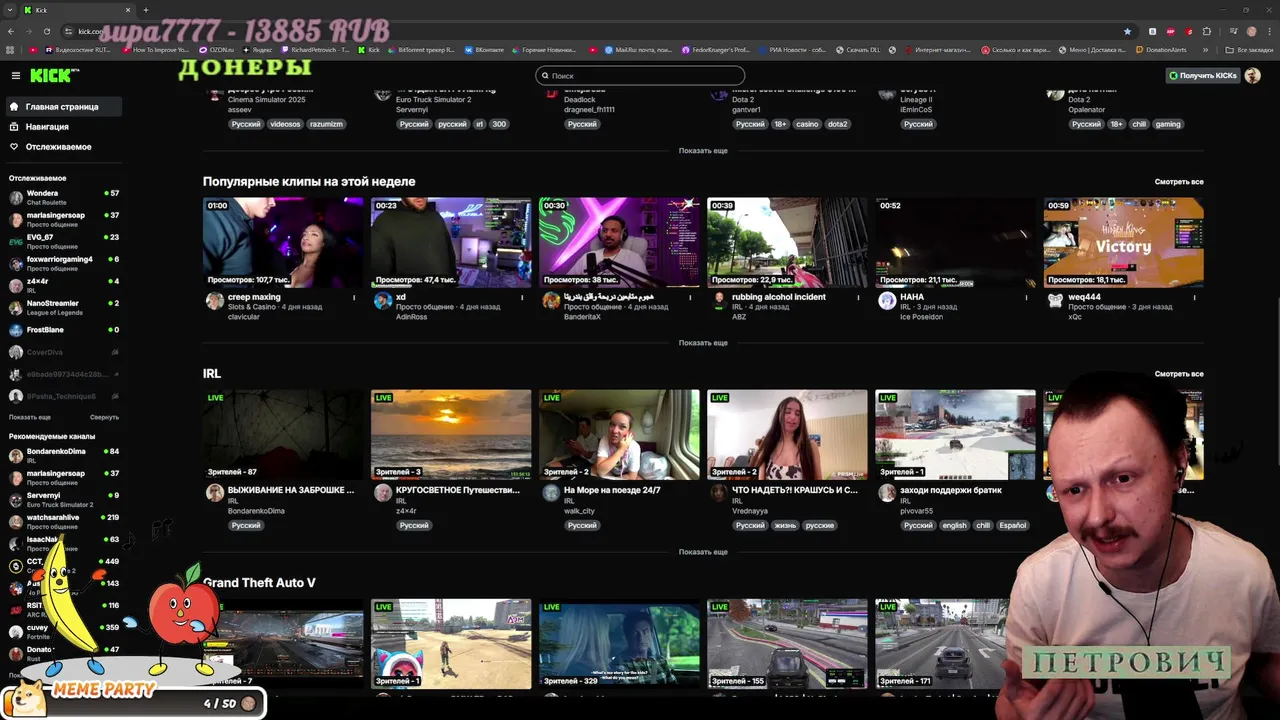The width and height of the screenshot is (1280, 720).
Task: Click Смотреть все for IRL
Action: click(x=1179, y=374)
